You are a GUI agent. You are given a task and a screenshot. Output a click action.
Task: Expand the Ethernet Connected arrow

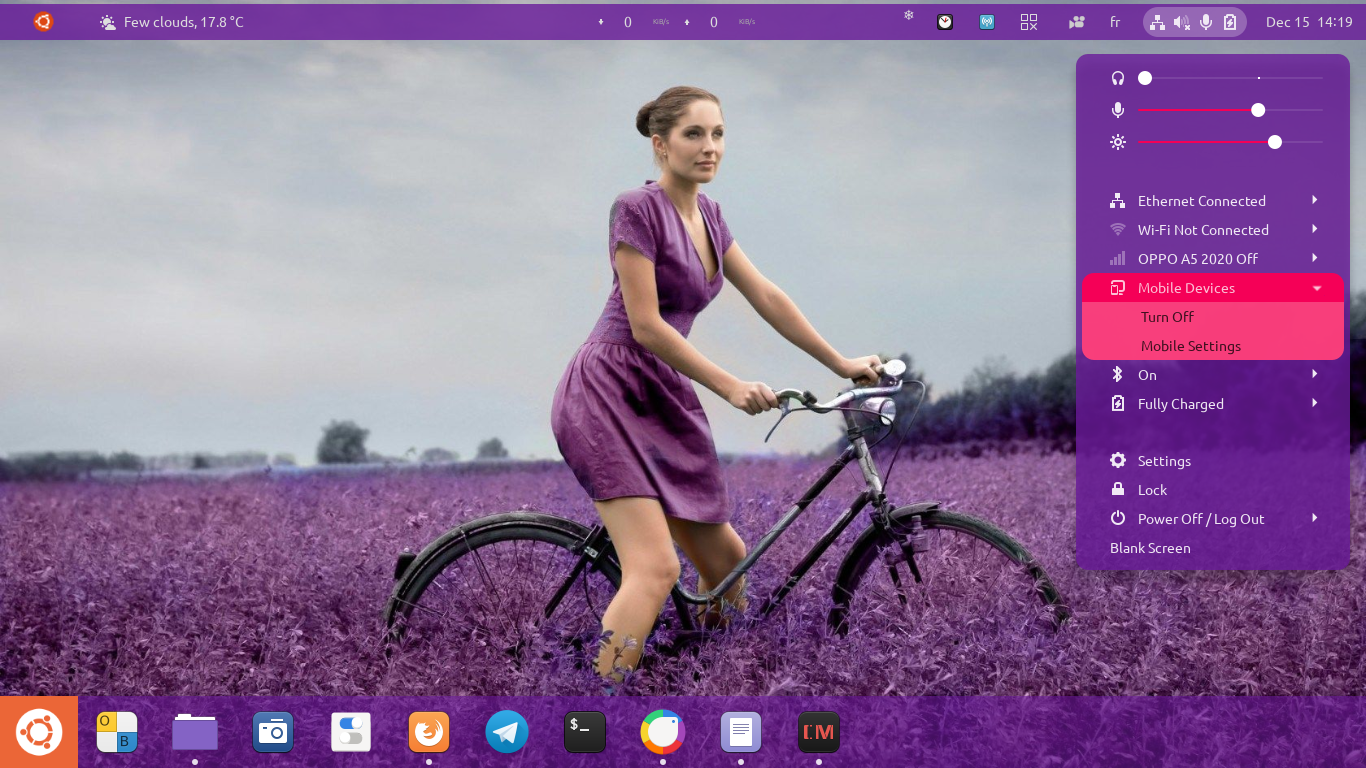tap(1315, 200)
